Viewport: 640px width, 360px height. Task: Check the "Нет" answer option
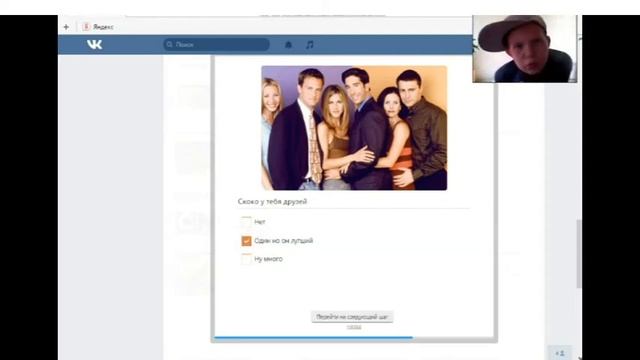[246, 222]
